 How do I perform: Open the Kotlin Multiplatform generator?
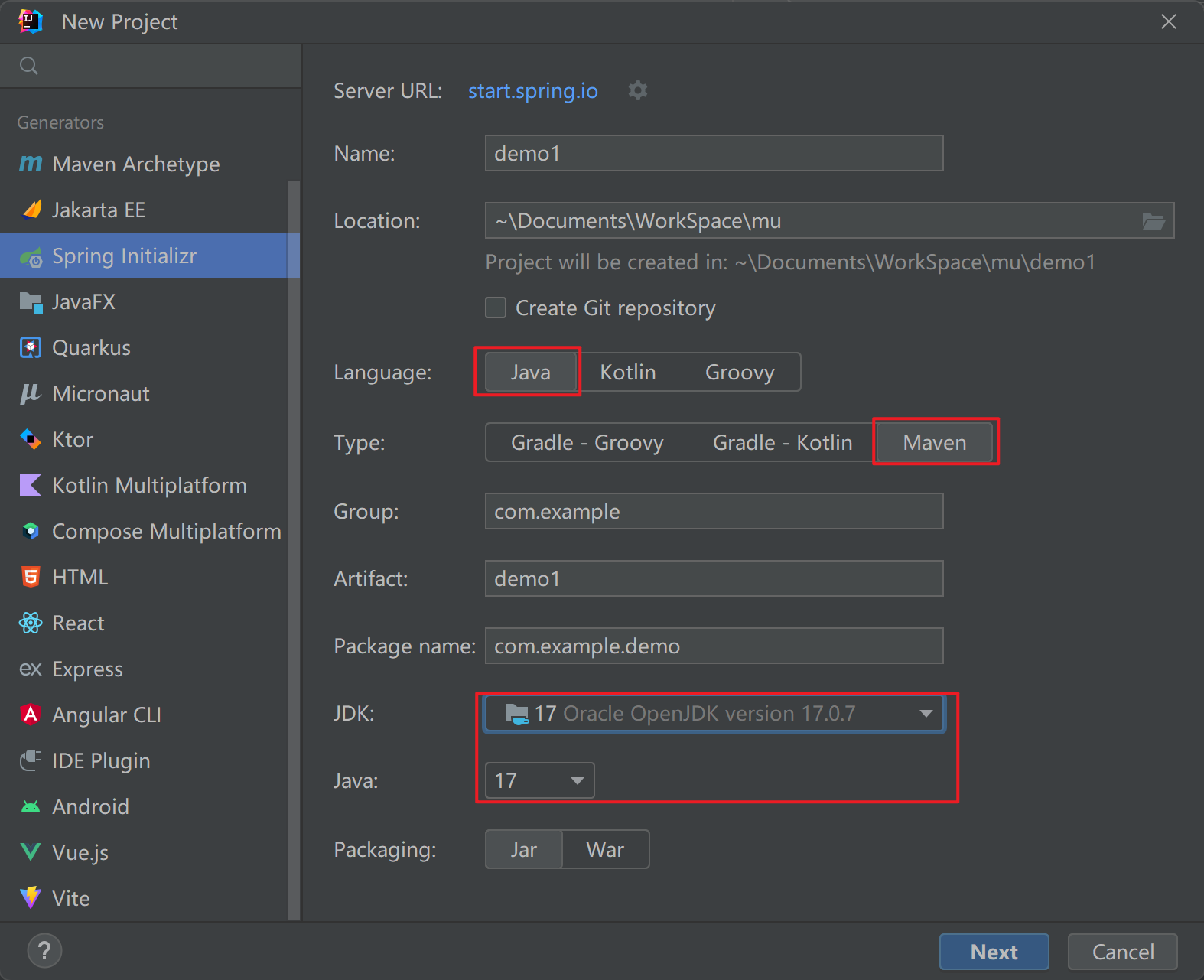point(149,486)
